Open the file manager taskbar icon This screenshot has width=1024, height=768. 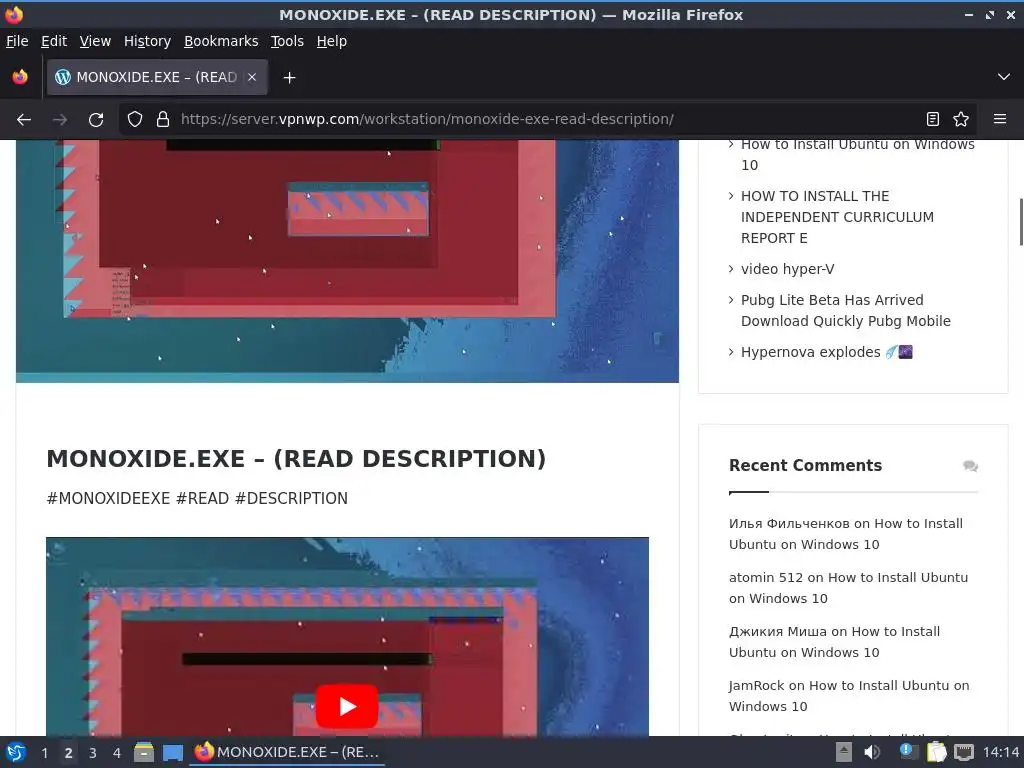click(144, 752)
